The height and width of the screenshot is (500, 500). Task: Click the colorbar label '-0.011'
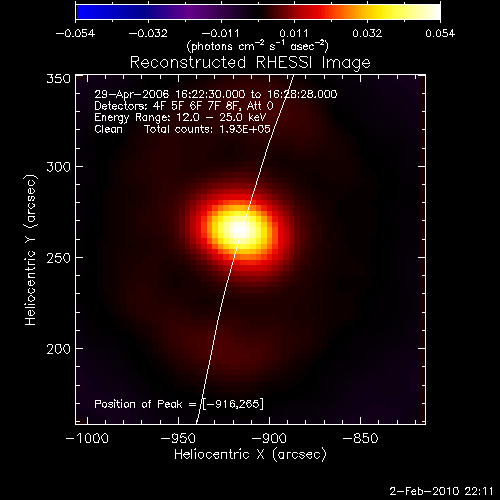click(x=221, y=33)
